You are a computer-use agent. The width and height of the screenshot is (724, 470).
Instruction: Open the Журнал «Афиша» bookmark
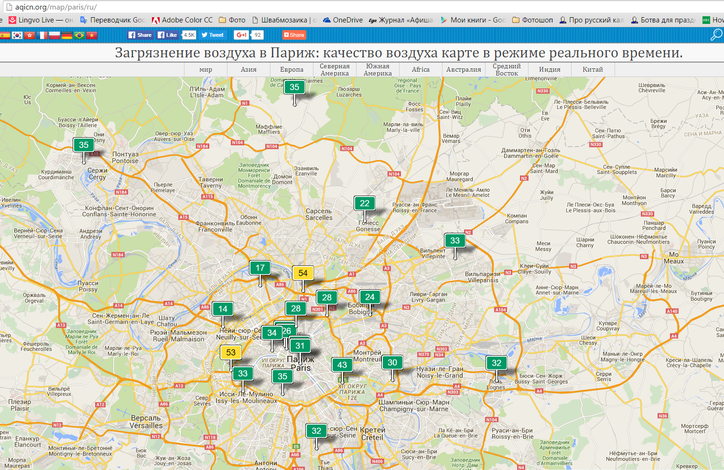401,20
